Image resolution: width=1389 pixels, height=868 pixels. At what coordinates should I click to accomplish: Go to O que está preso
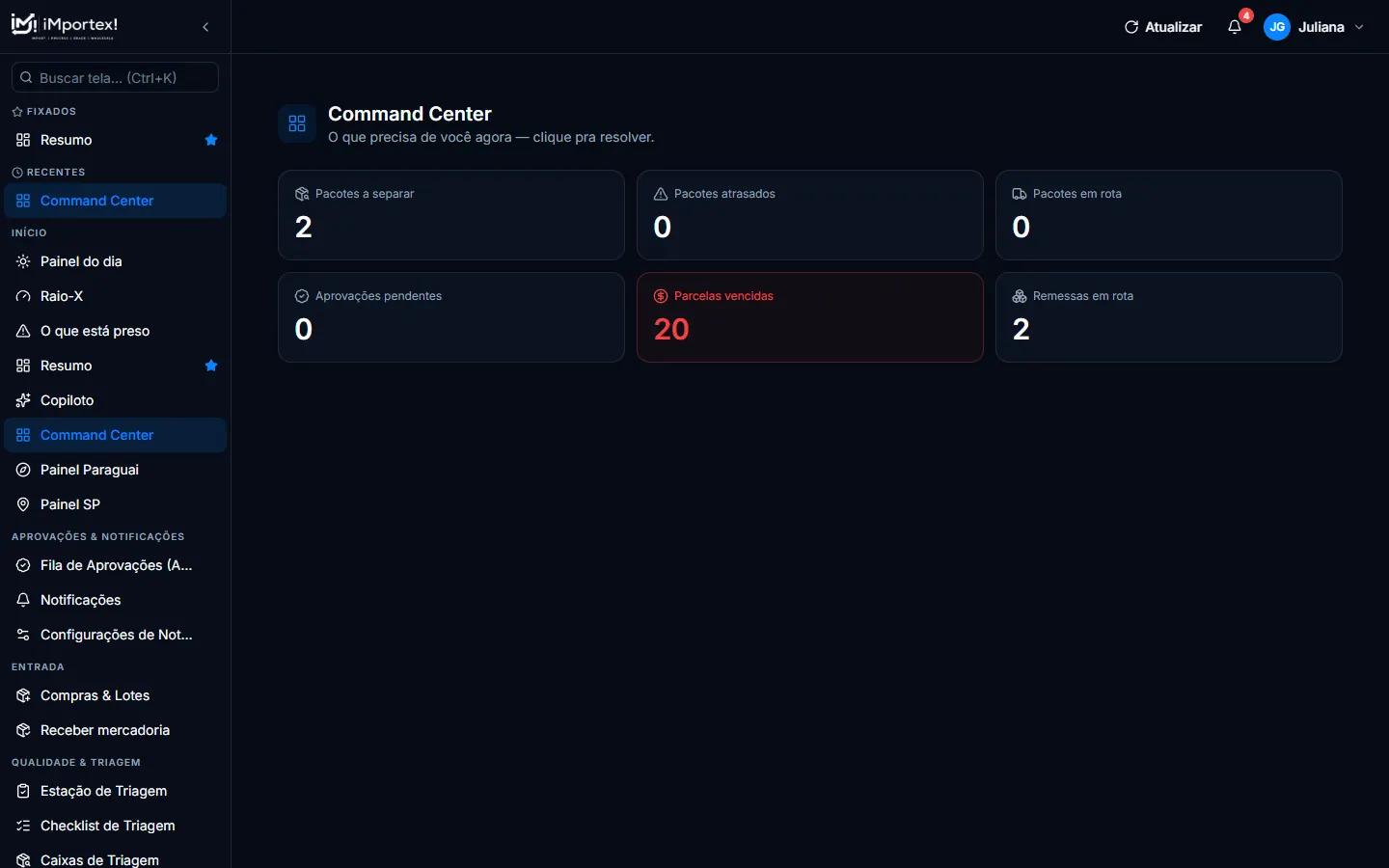point(115,331)
